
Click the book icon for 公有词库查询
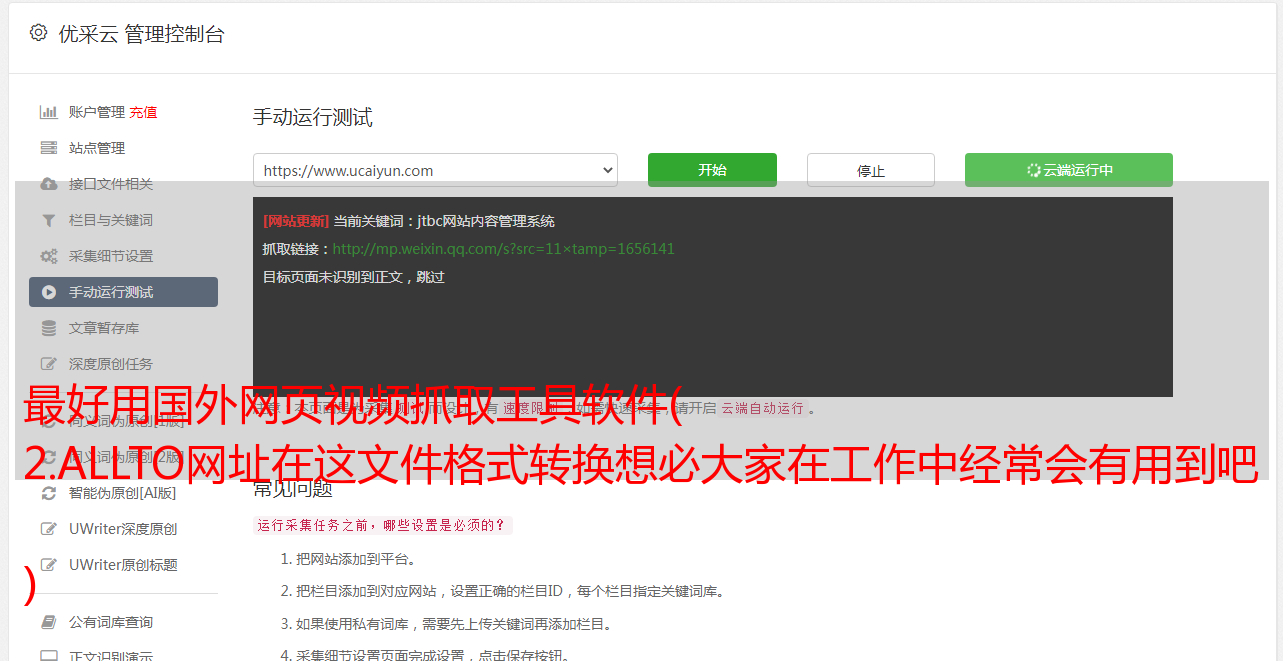tap(48, 622)
